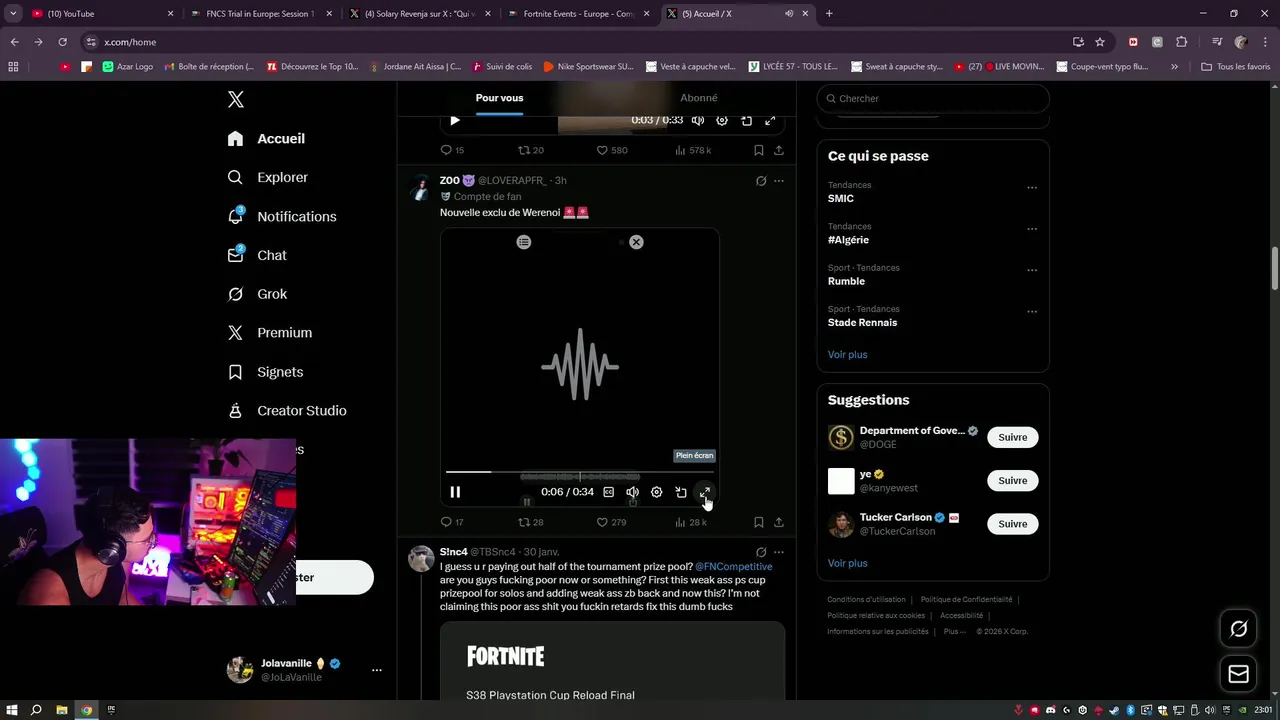Screen dimensions: 1280x720
Task: Share the ZOO post
Action: [779, 522]
